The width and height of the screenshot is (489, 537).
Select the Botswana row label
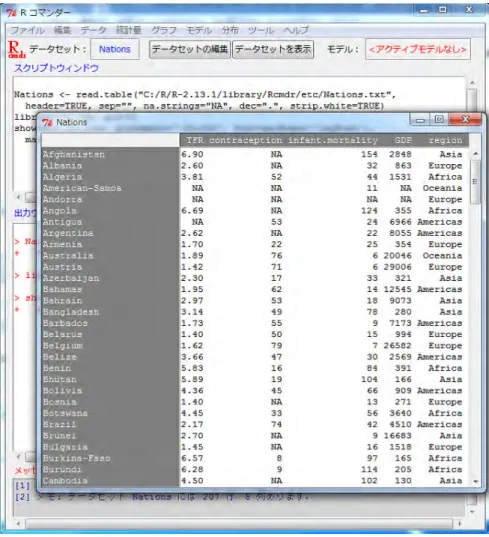[65, 413]
